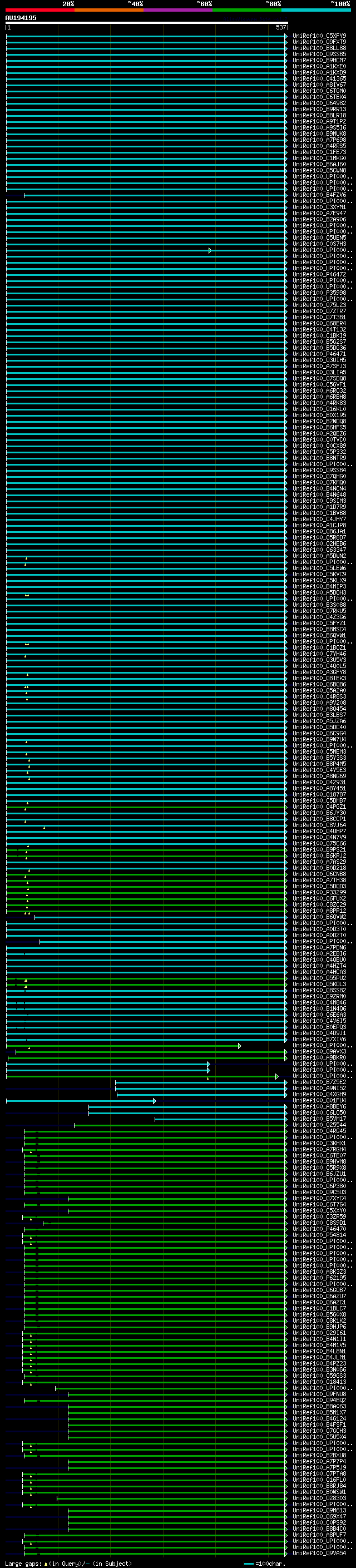356x1568 pixels.
Task: Select the UniRef100_Q25544 label
Action: [x=319, y=1125]
